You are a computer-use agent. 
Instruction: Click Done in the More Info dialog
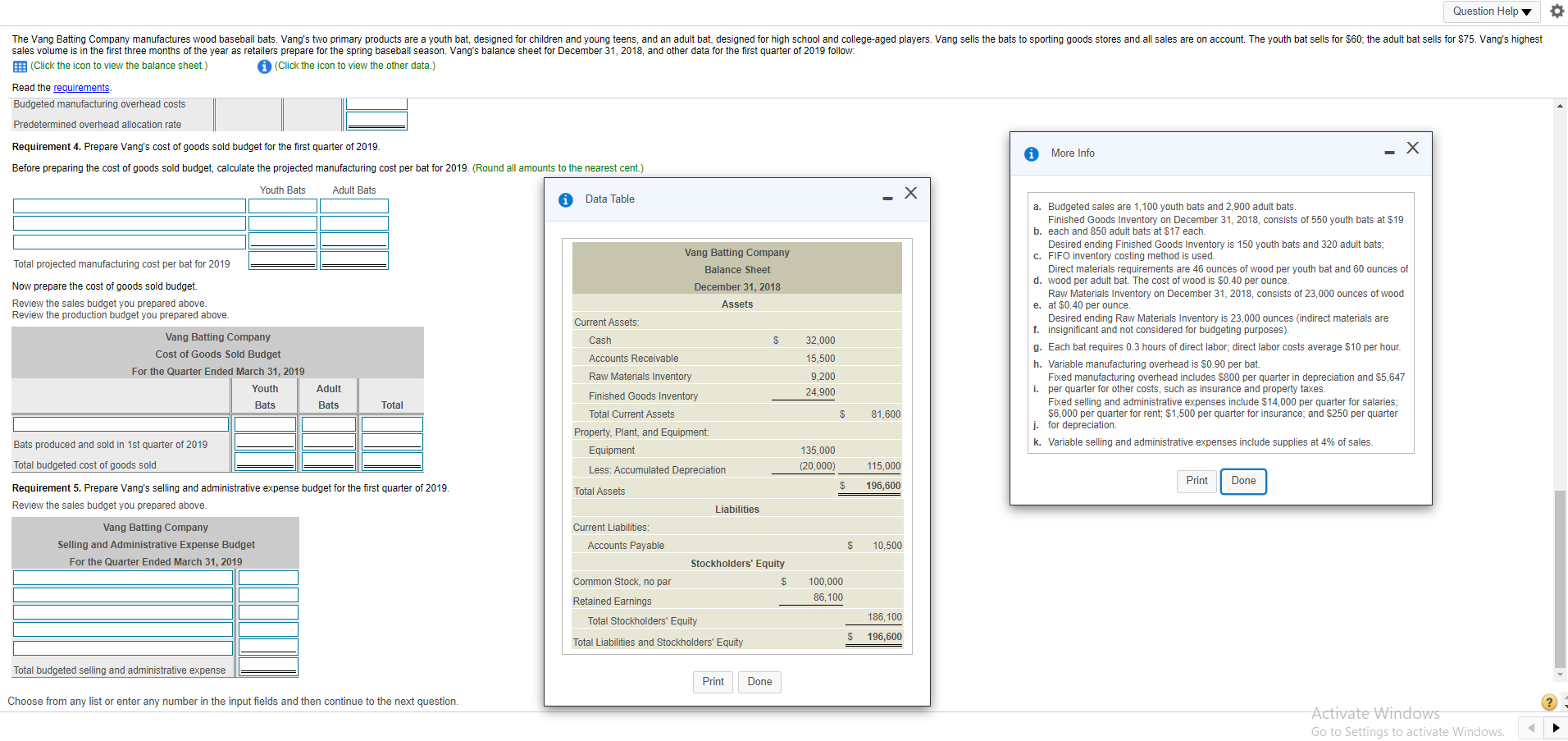[x=1243, y=481]
